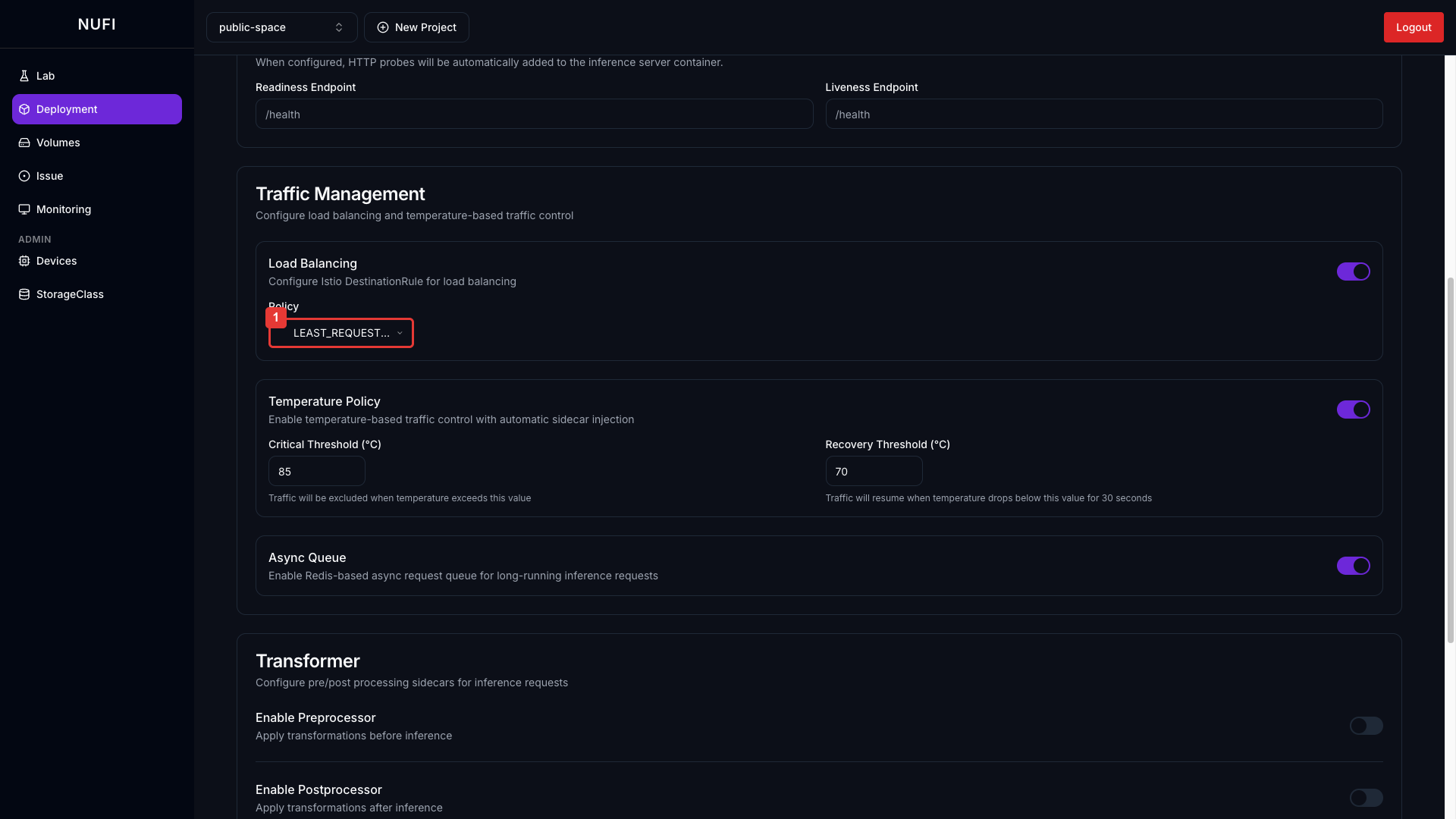Open Volumes via its sidebar icon

click(x=24, y=143)
